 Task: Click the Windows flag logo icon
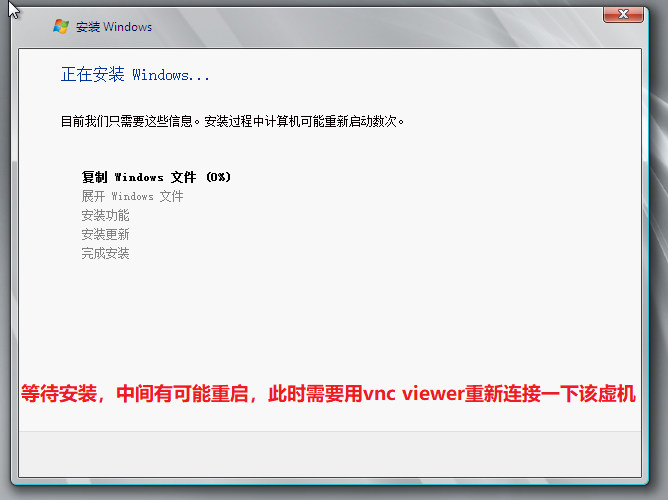[61, 26]
